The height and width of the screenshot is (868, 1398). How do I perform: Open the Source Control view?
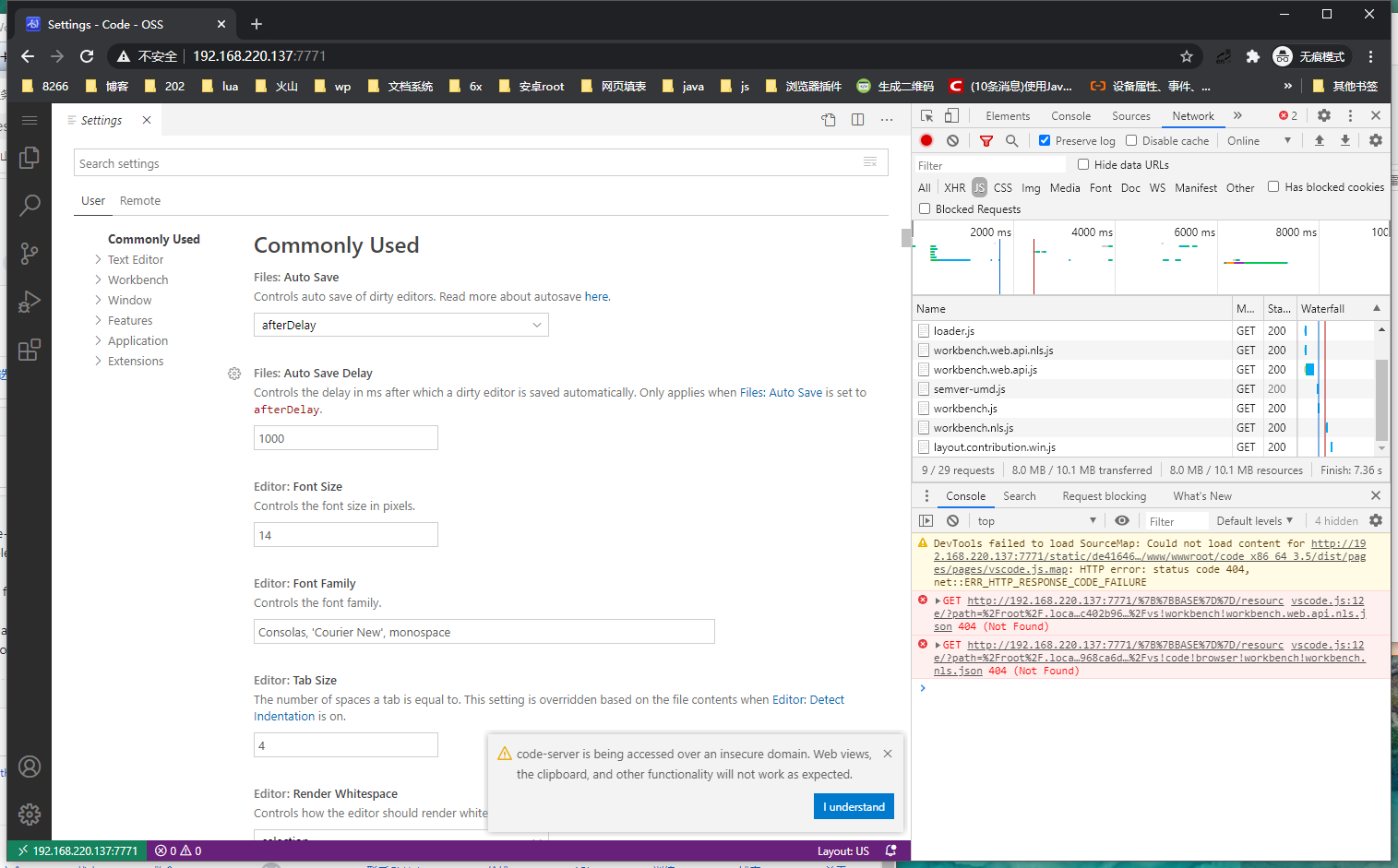tap(30, 254)
